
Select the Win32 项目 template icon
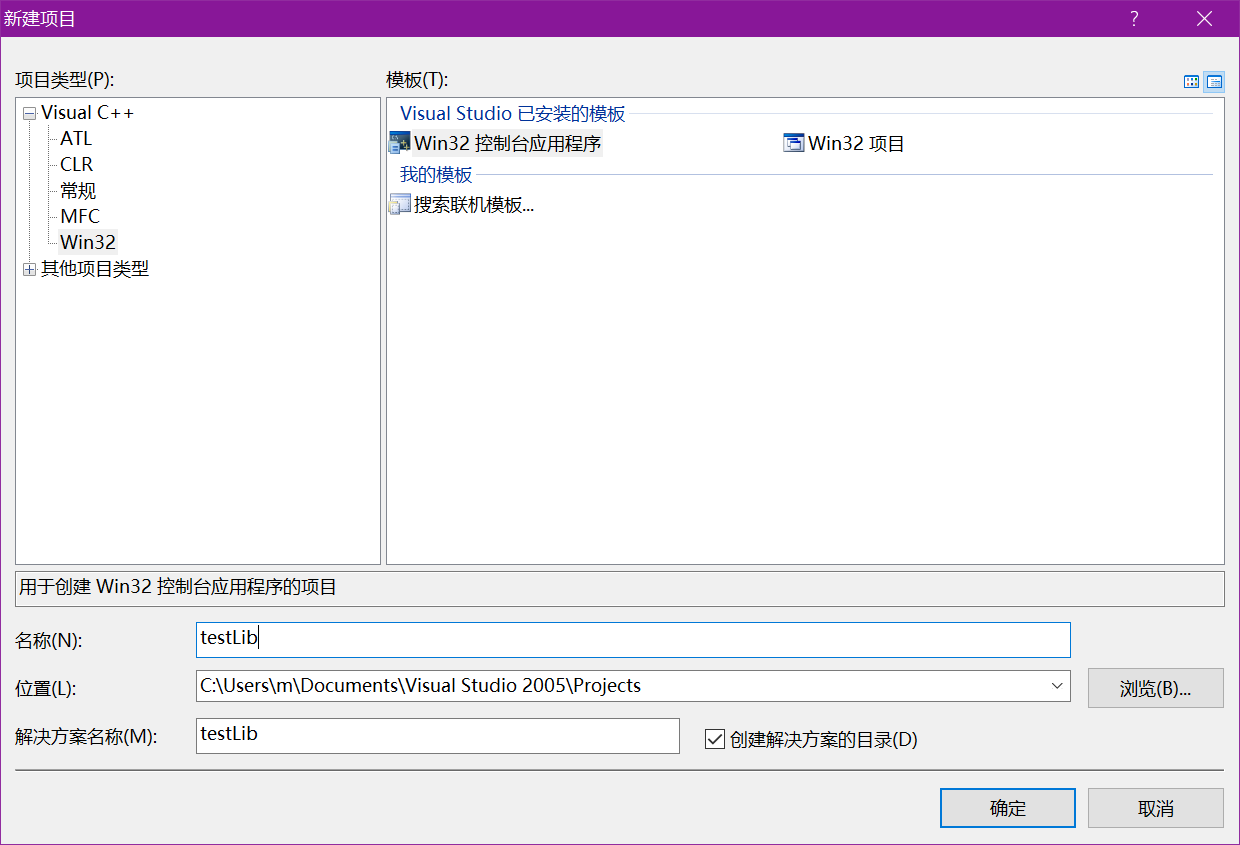point(794,143)
